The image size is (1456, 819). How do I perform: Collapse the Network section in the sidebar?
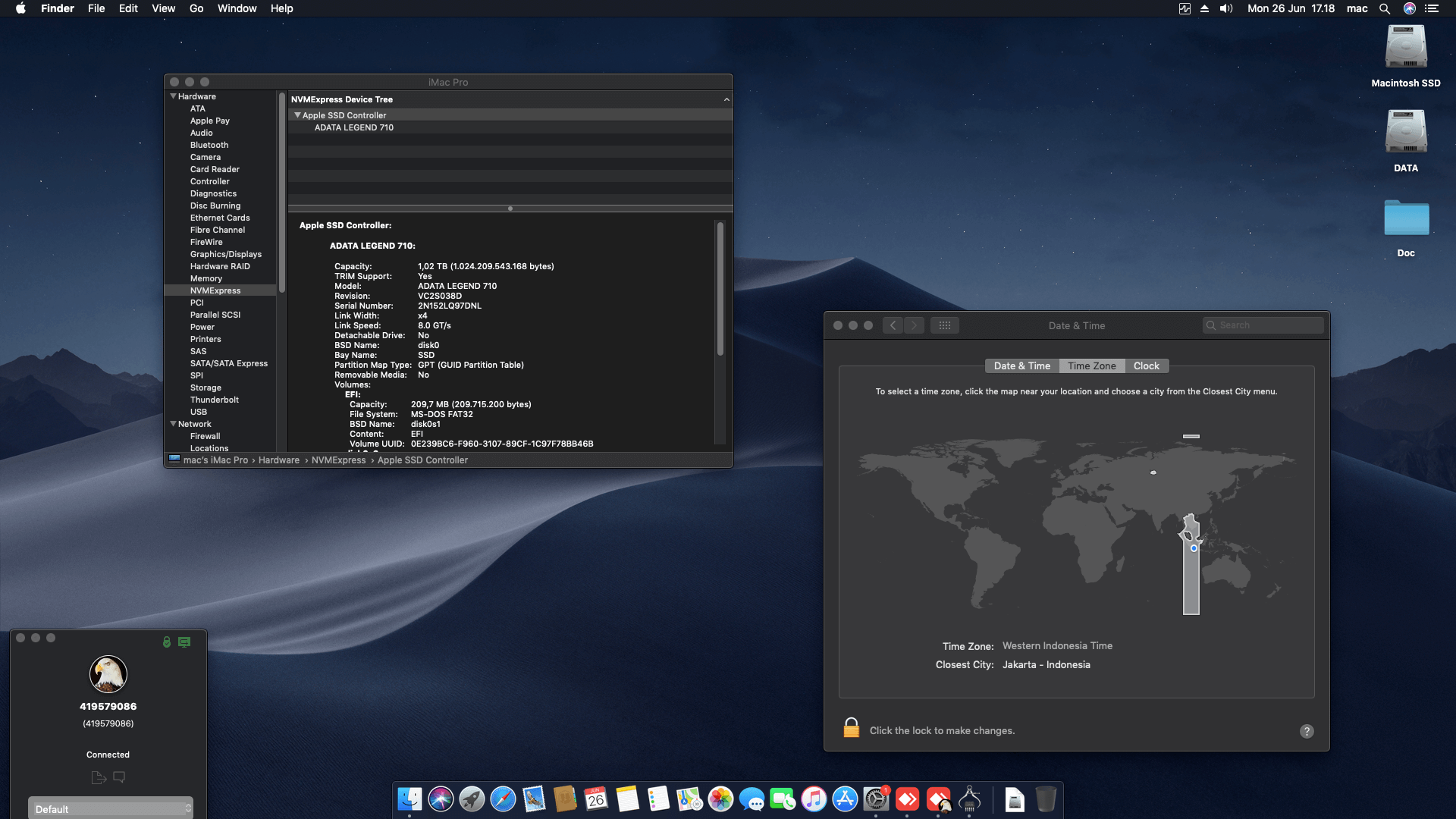(174, 424)
